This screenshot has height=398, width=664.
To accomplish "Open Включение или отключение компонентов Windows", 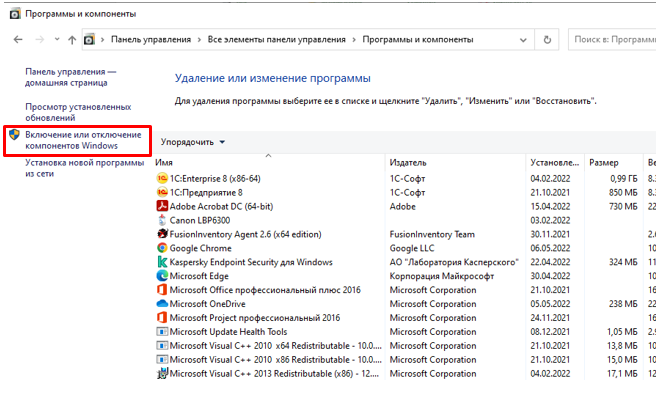I will click(83, 140).
